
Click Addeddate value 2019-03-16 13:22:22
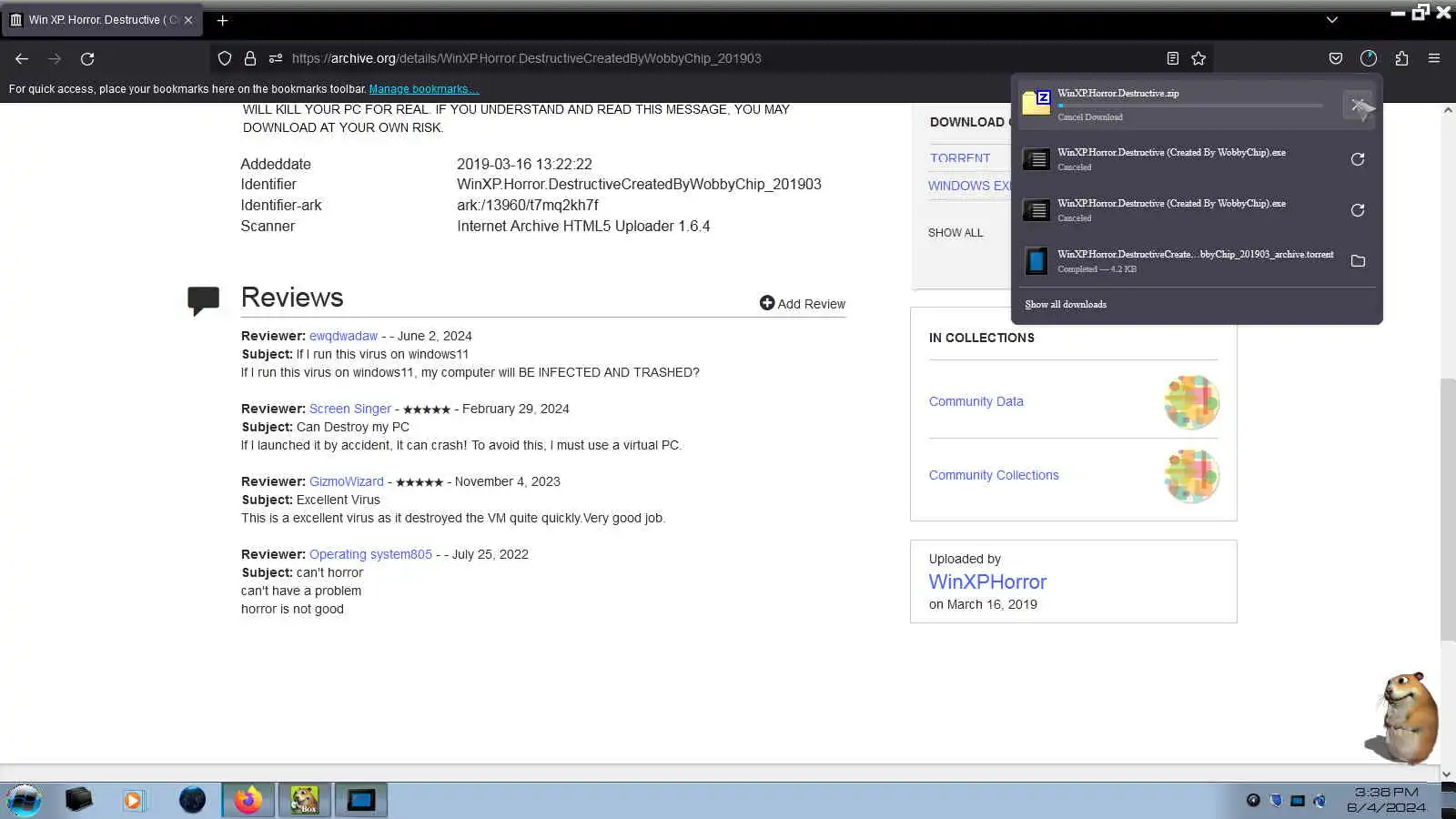click(524, 165)
